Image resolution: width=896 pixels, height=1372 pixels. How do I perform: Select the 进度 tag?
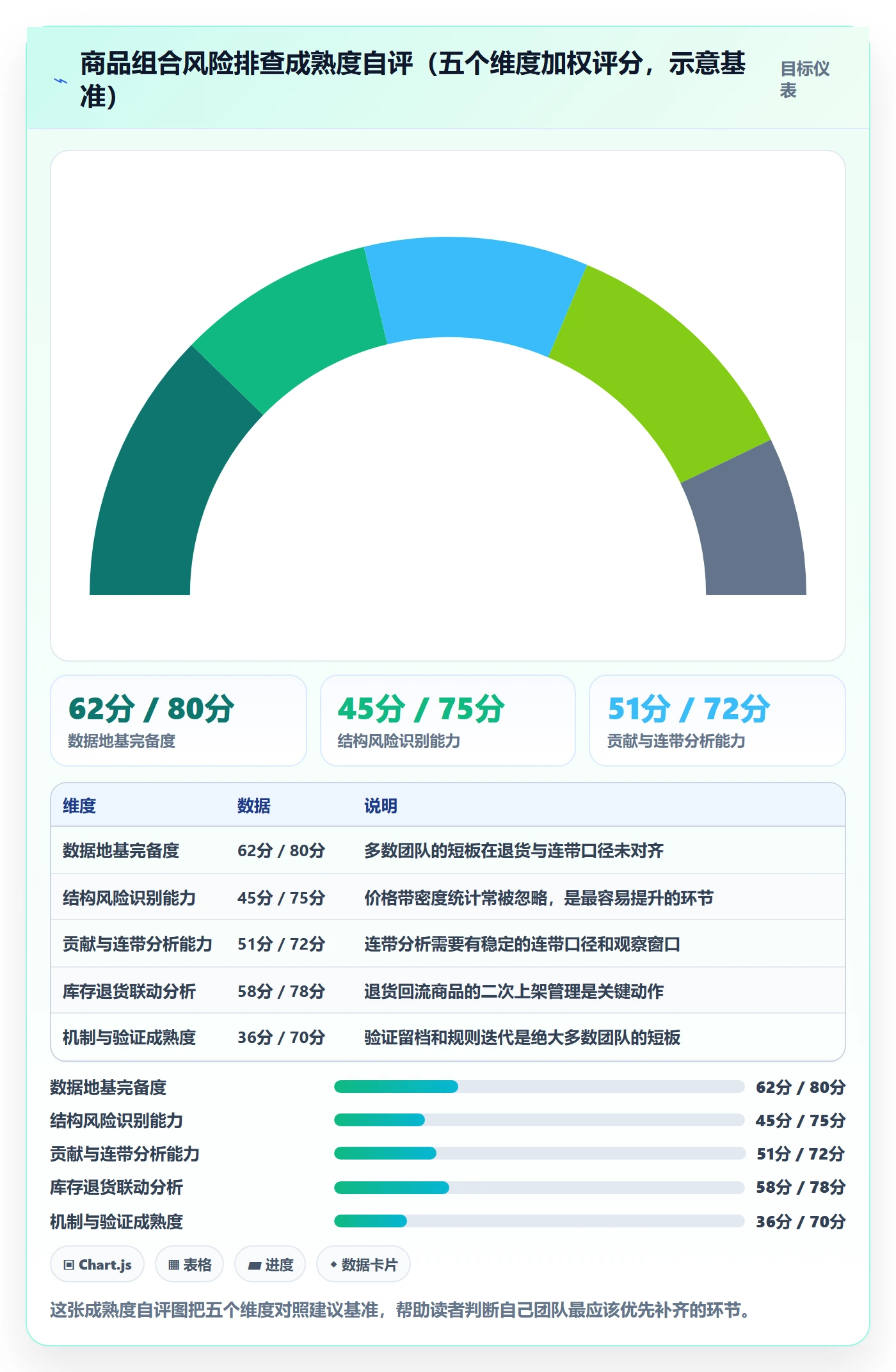[x=270, y=1264]
